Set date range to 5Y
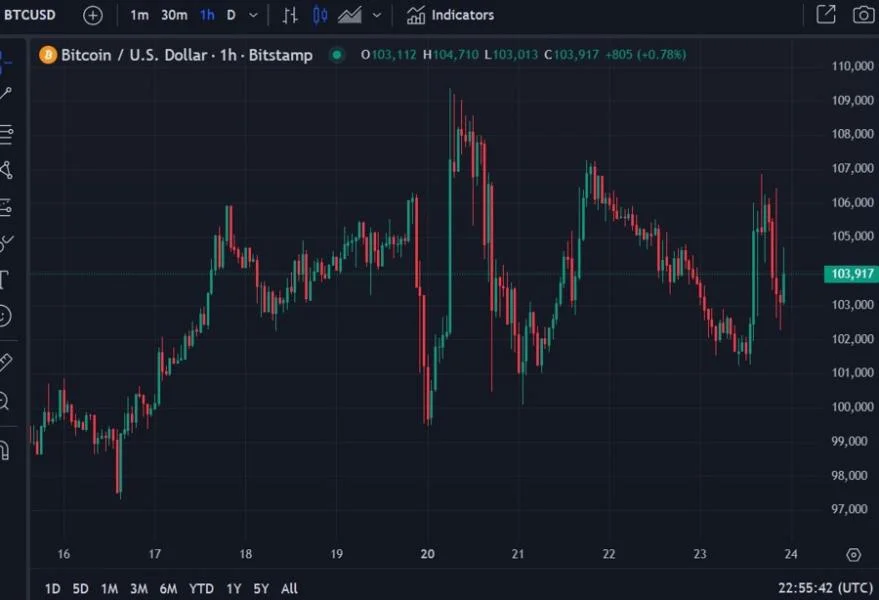The height and width of the screenshot is (600, 879). coord(261,588)
